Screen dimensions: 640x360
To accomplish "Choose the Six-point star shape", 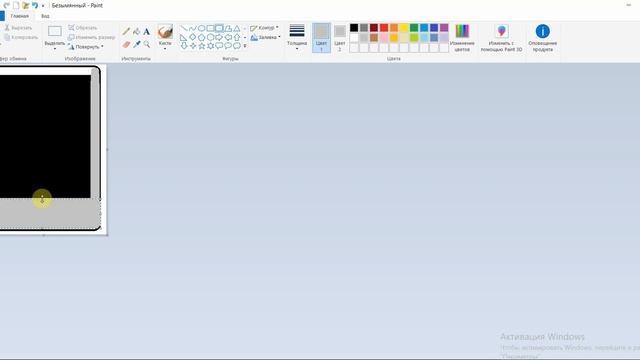I will point(210,46).
